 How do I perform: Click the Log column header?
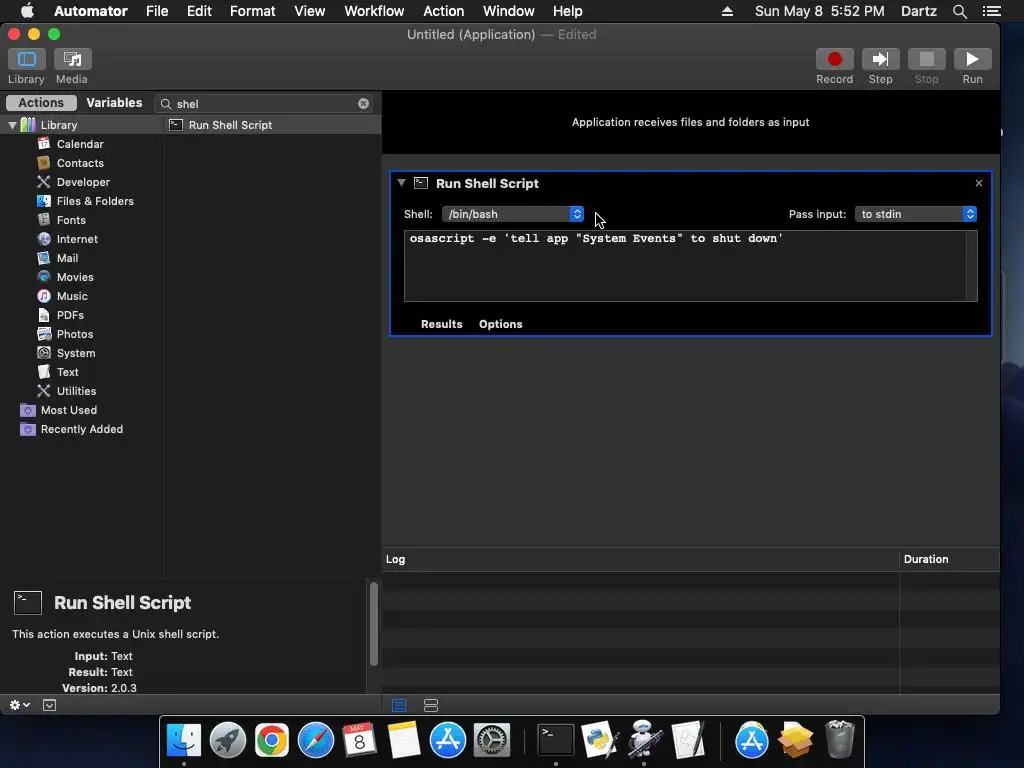pyautogui.click(x=640, y=559)
